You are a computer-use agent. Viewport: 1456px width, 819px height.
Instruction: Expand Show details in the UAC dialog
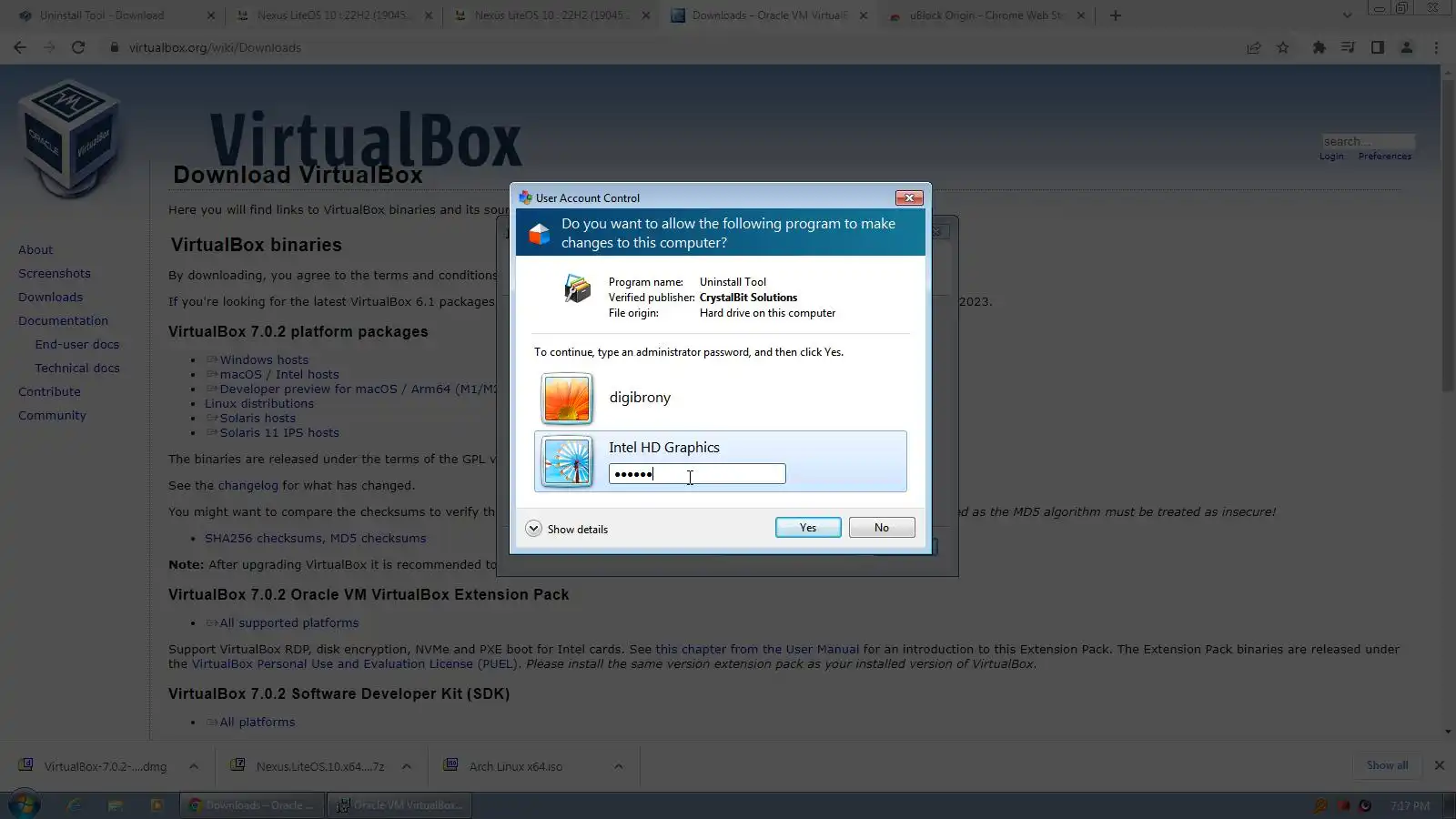[567, 529]
